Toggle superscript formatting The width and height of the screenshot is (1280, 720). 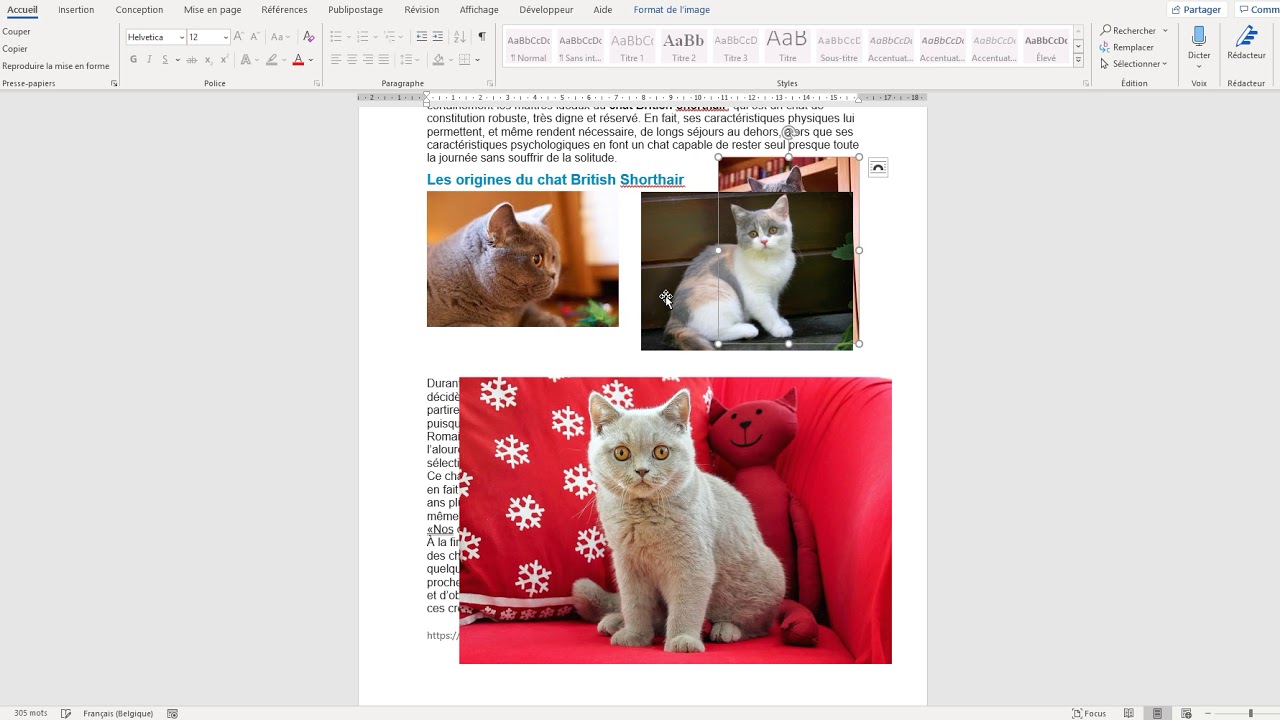tap(224, 60)
